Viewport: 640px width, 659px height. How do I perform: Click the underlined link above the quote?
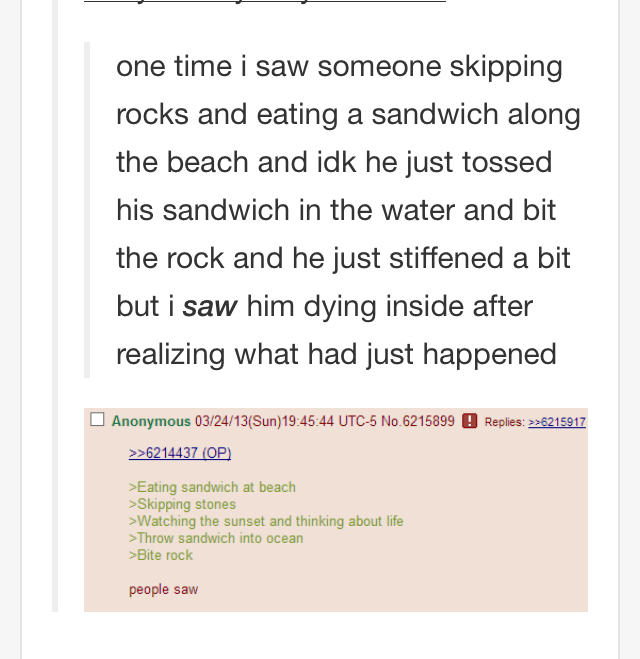(265, 1)
